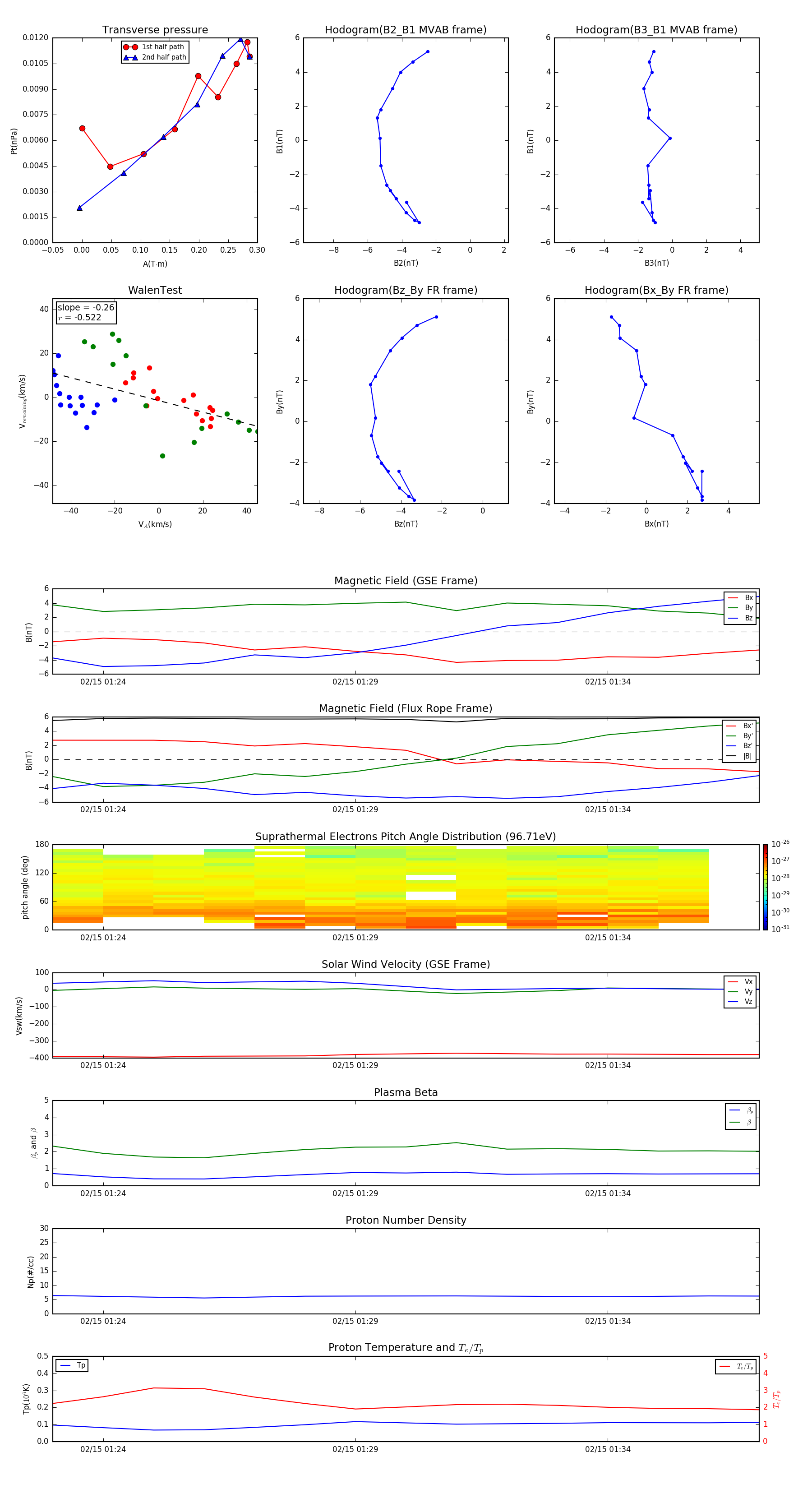
Task: Click the 'V_A(km/s)' axis label
Action: click(x=155, y=524)
